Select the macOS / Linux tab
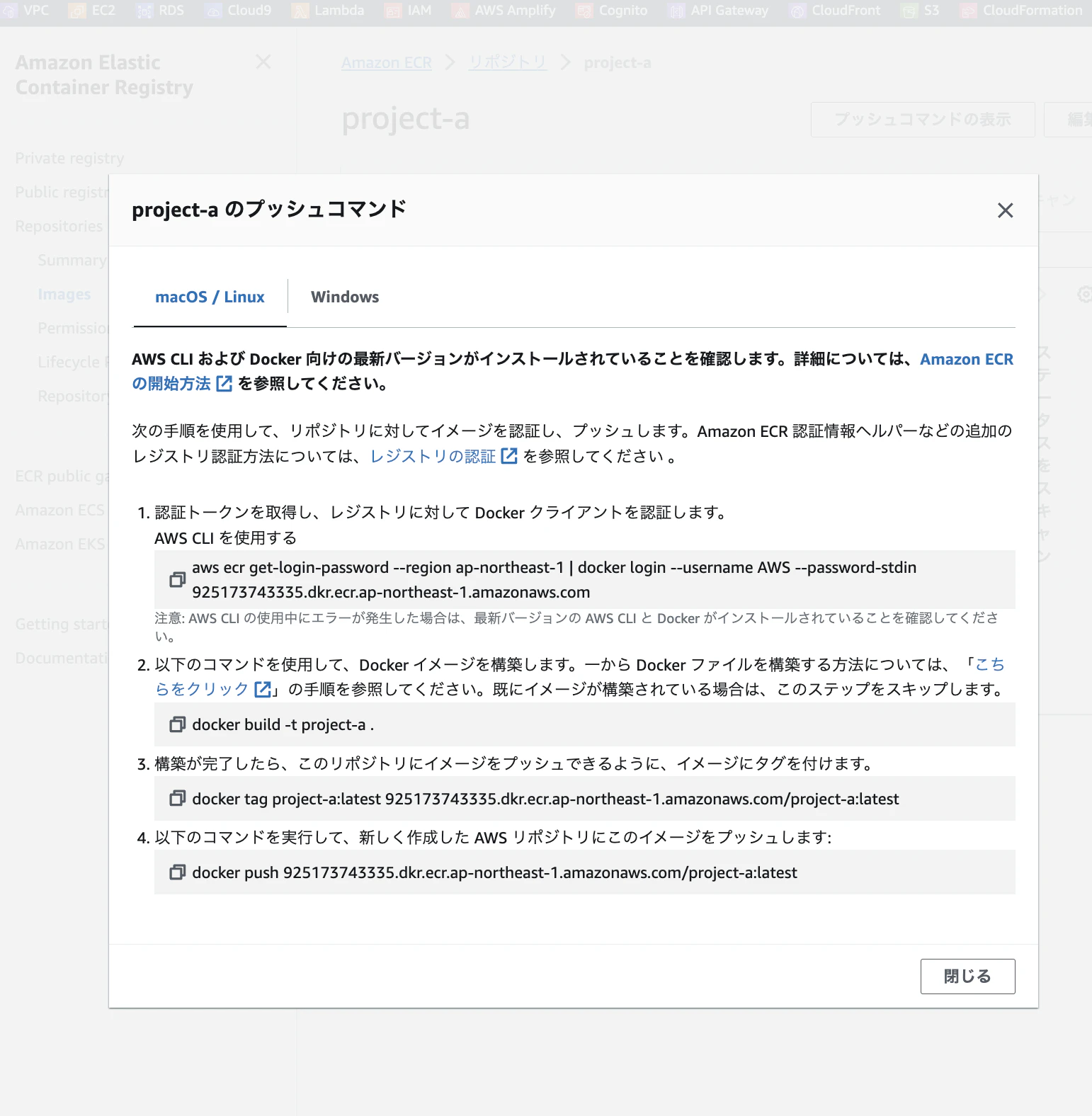Image resolution: width=1092 pixels, height=1116 pixels. click(x=210, y=297)
